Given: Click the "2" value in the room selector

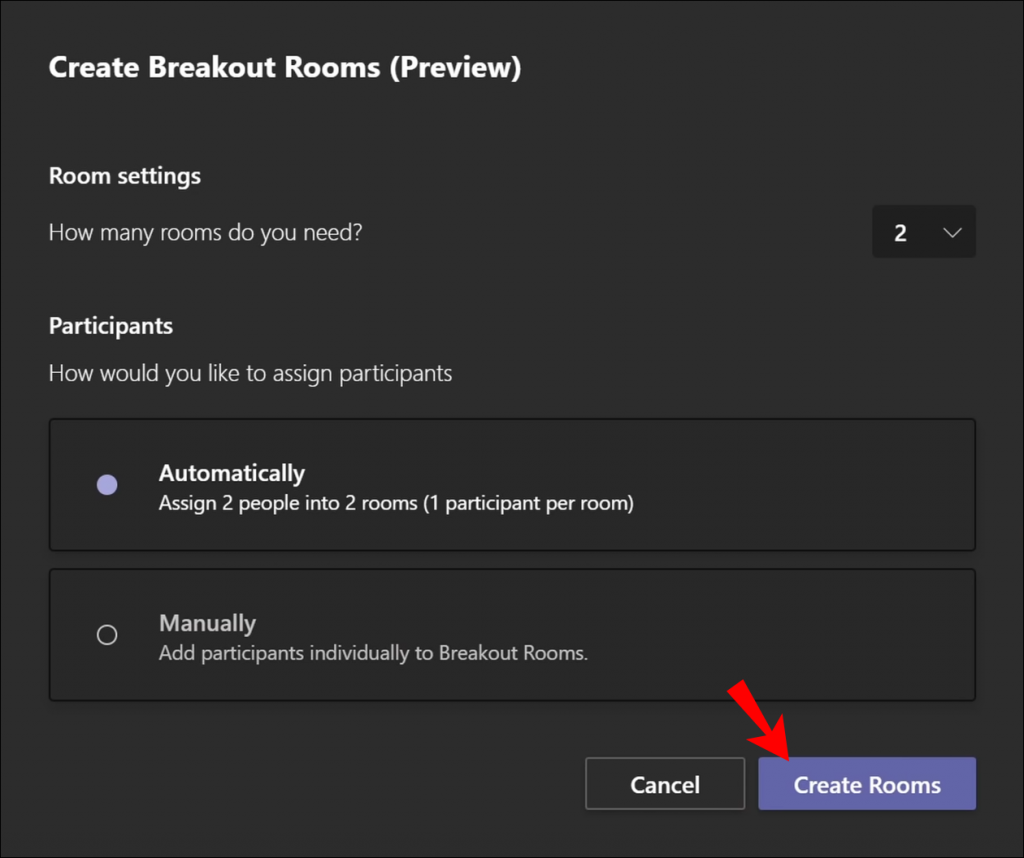Looking at the screenshot, I should coord(899,232).
